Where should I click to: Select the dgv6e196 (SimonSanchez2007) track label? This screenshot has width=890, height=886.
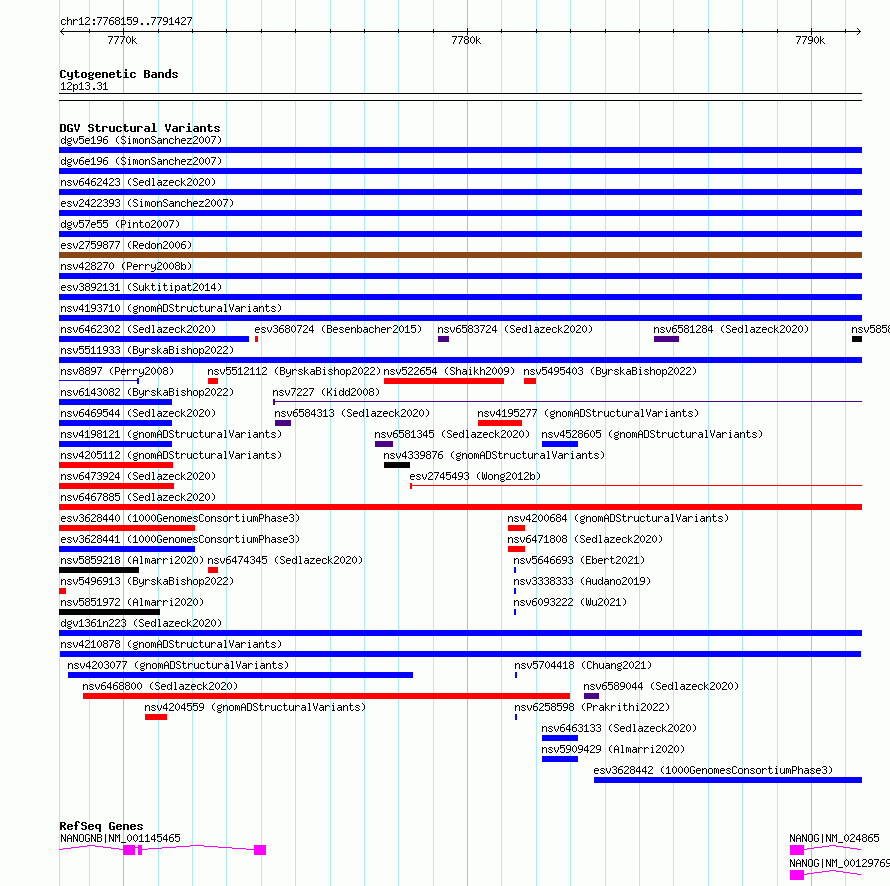pos(141,161)
